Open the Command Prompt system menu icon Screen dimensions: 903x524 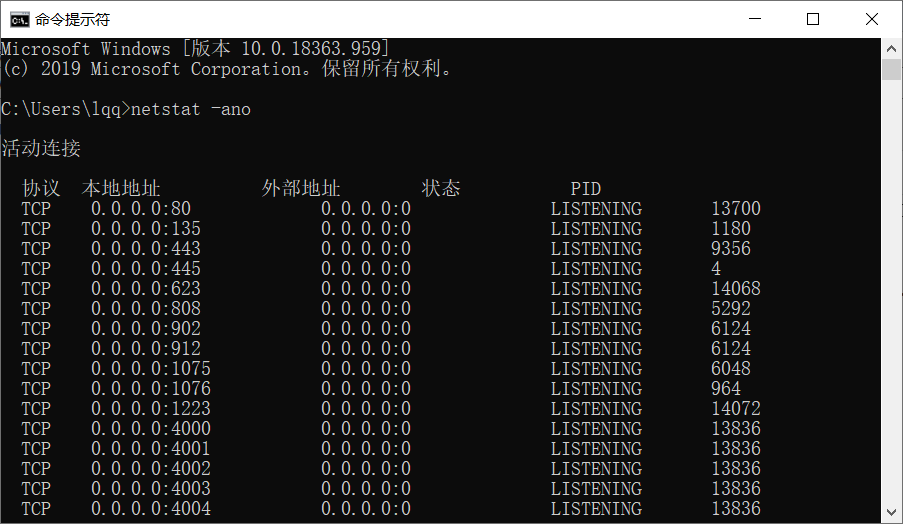19,20
